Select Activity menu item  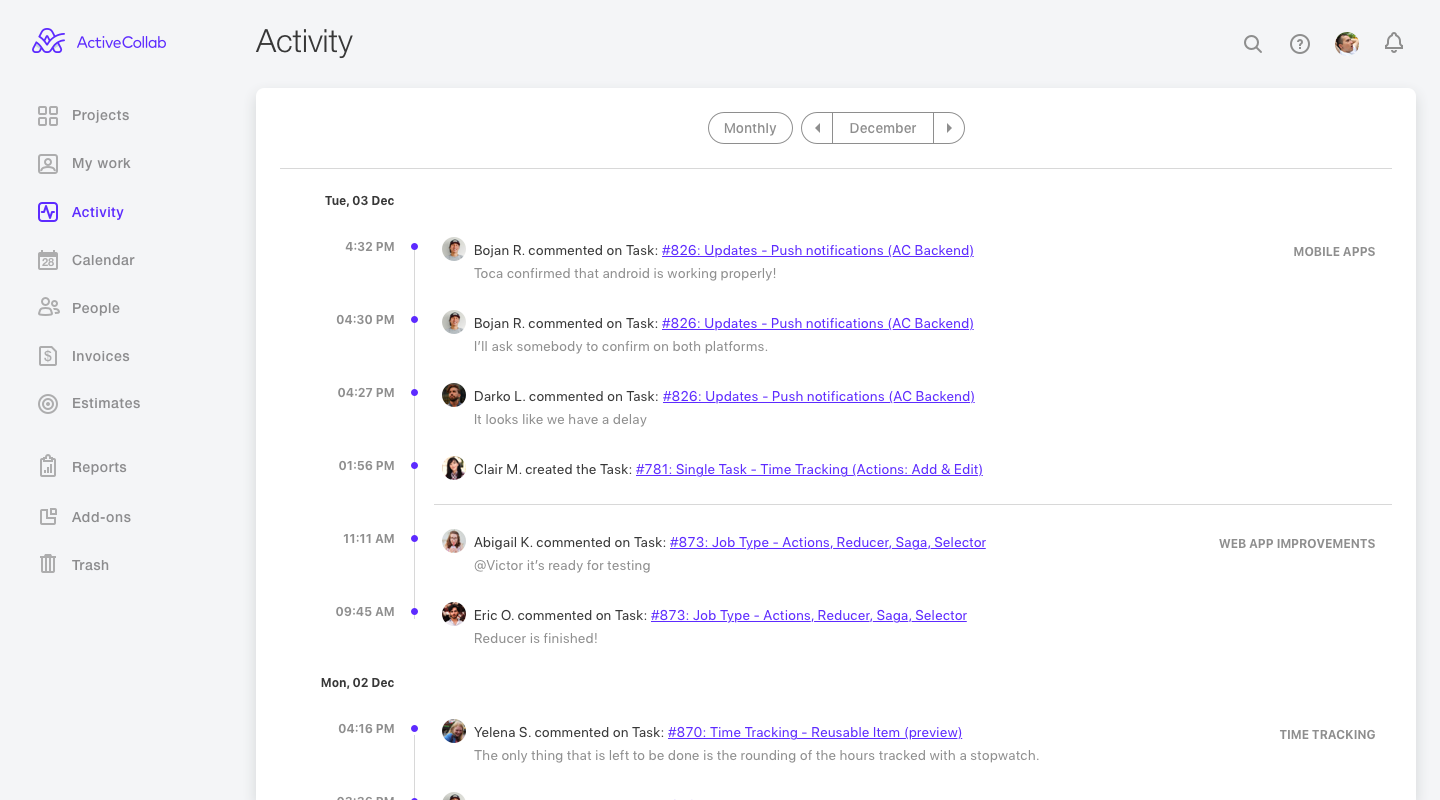tap(98, 212)
